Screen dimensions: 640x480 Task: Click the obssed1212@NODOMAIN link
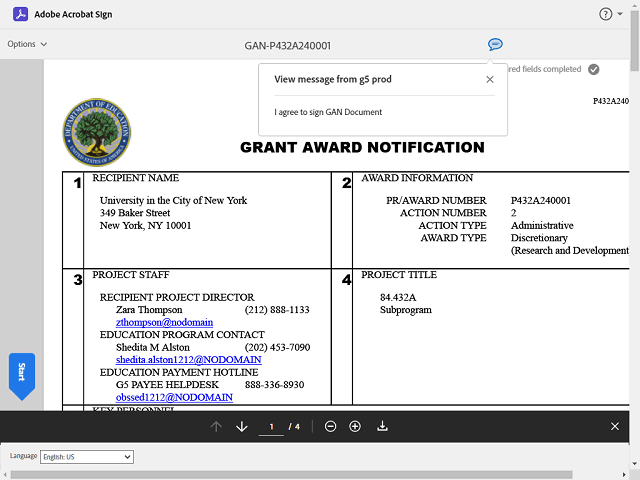174,397
